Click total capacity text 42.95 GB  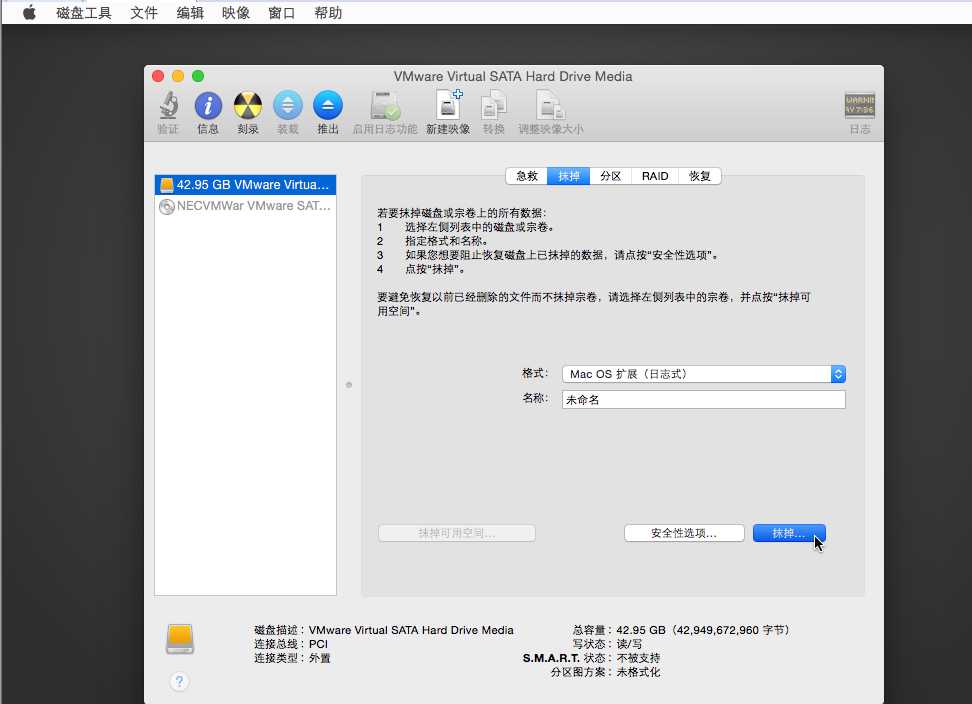pos(704,630)
